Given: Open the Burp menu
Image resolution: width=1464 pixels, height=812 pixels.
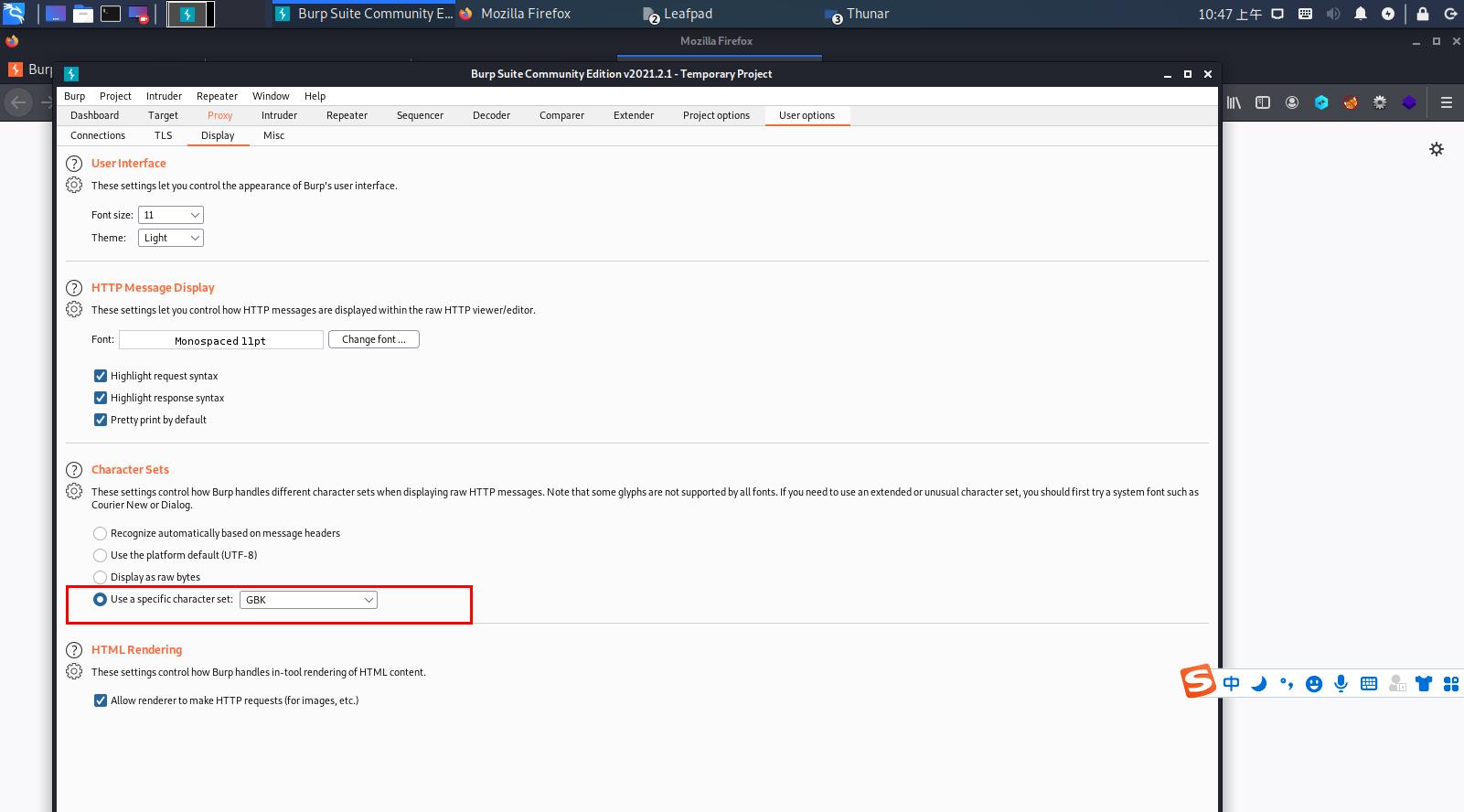Looking at the screenshot, I should pos(75,96).
